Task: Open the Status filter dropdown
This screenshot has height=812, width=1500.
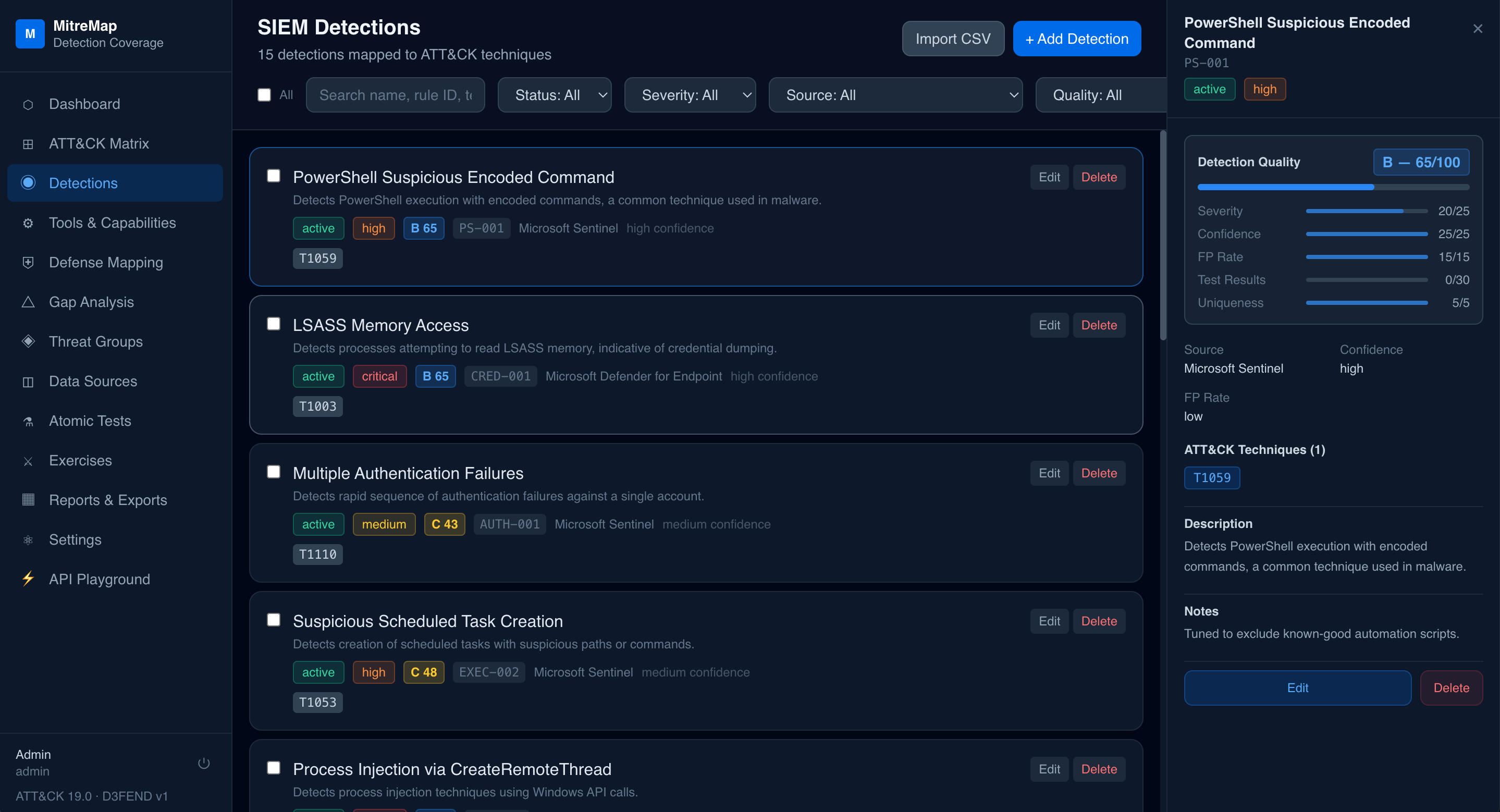Action: 555,95
